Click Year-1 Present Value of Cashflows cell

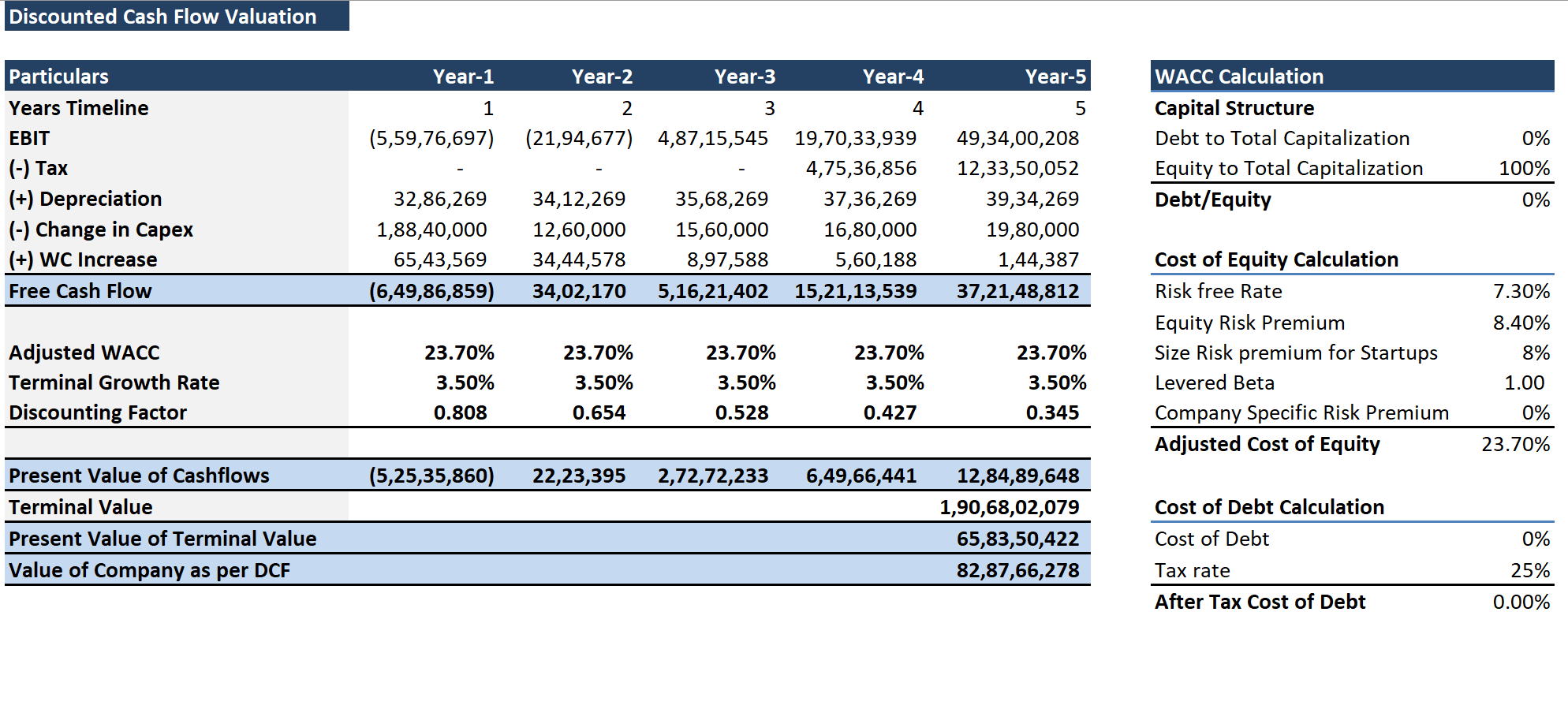[431, 476]
